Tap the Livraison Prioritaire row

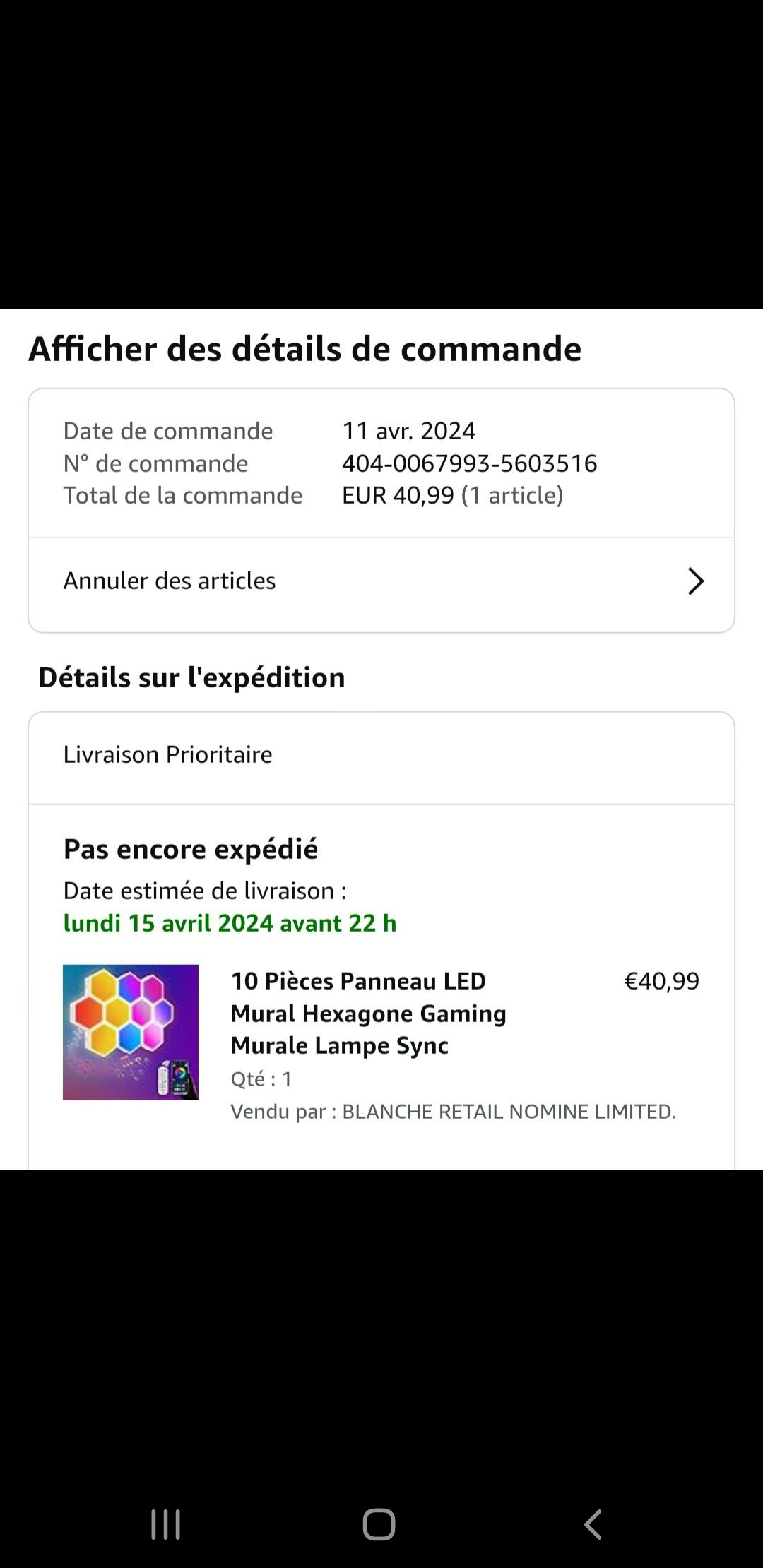click(168, 754)
